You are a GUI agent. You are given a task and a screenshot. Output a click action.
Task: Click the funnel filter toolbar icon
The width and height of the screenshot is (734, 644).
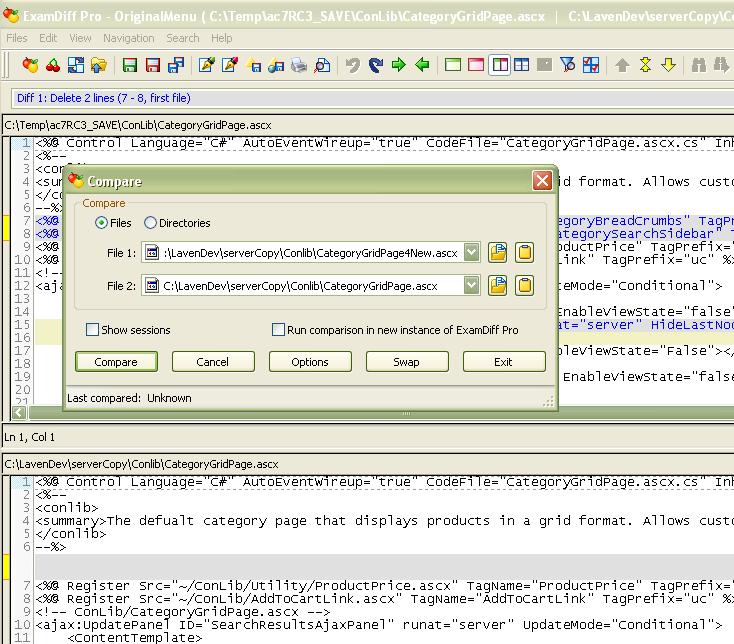[567, 65]
